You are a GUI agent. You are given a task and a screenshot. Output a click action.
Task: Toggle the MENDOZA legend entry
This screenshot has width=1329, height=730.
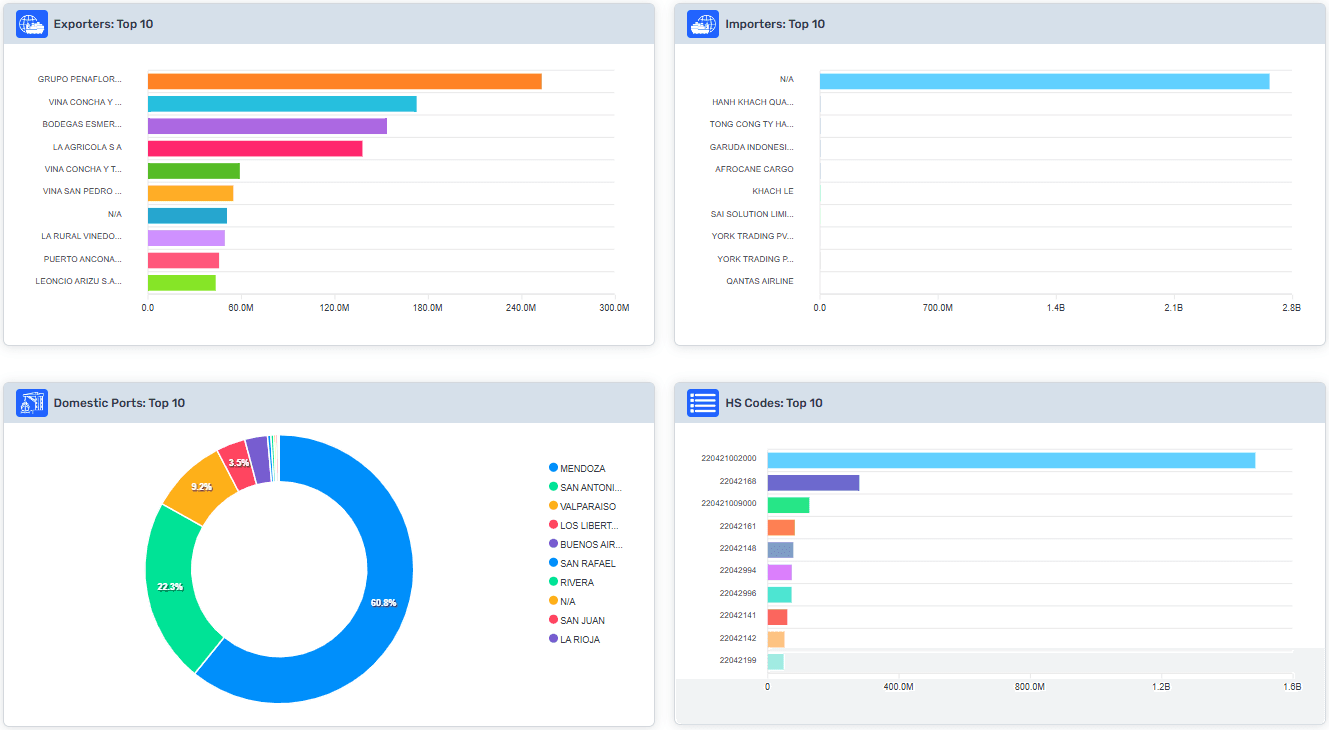click(x=582, y=468)
